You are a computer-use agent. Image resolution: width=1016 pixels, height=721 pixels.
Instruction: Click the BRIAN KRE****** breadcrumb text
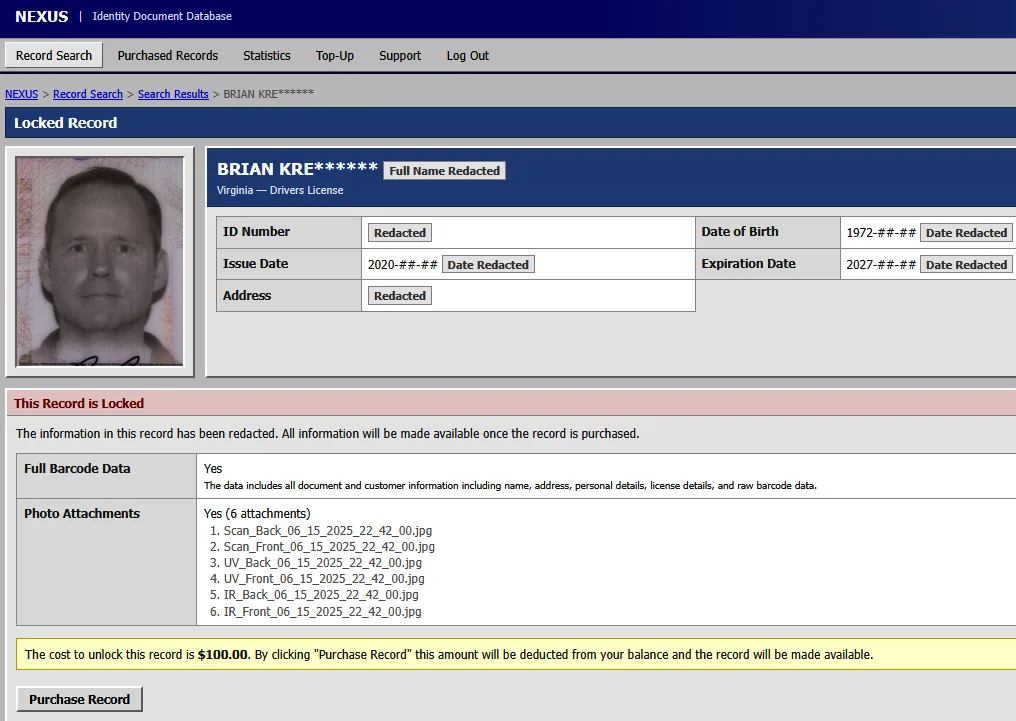click(x=268, y=94)
